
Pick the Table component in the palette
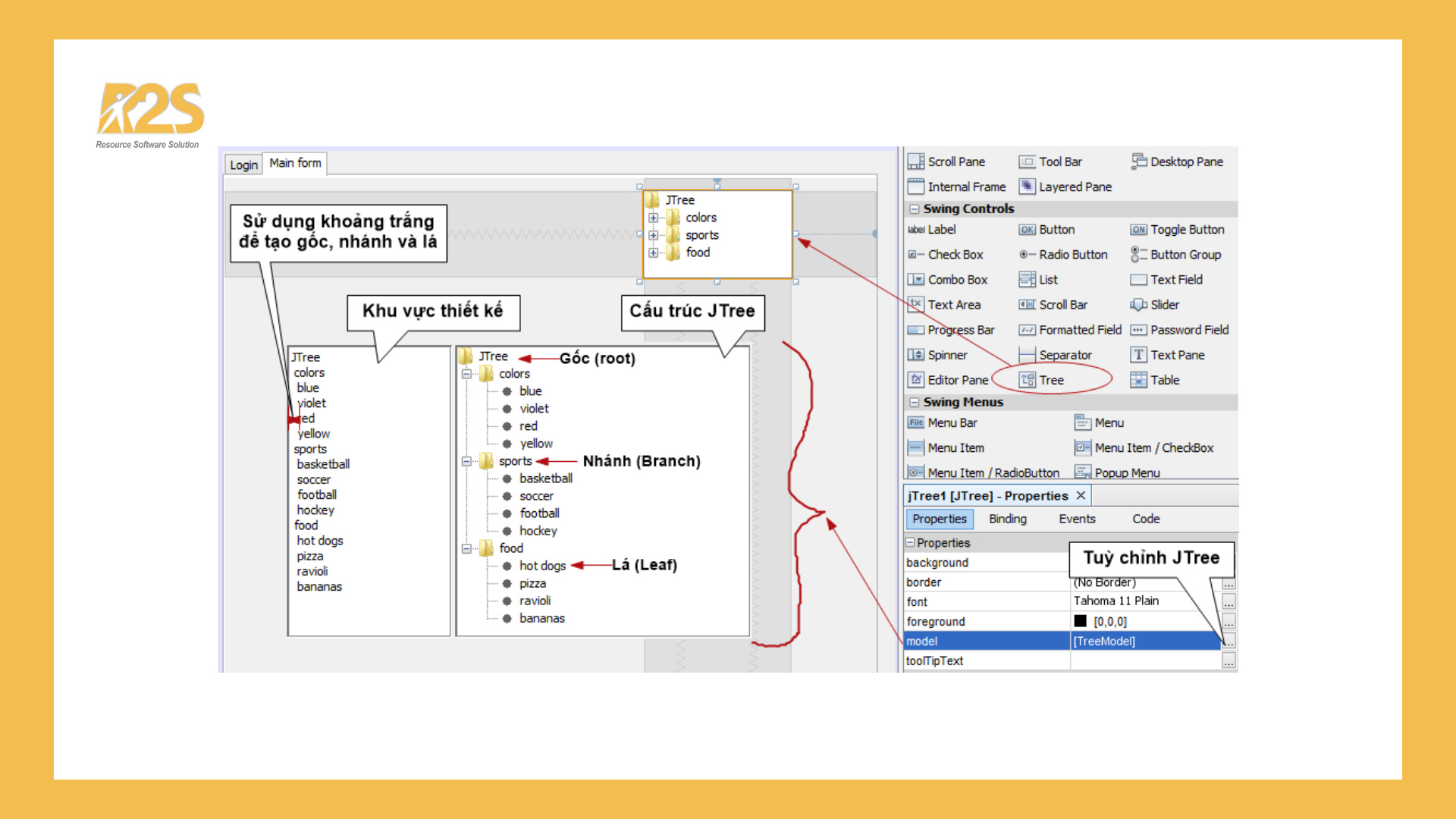1164,380
